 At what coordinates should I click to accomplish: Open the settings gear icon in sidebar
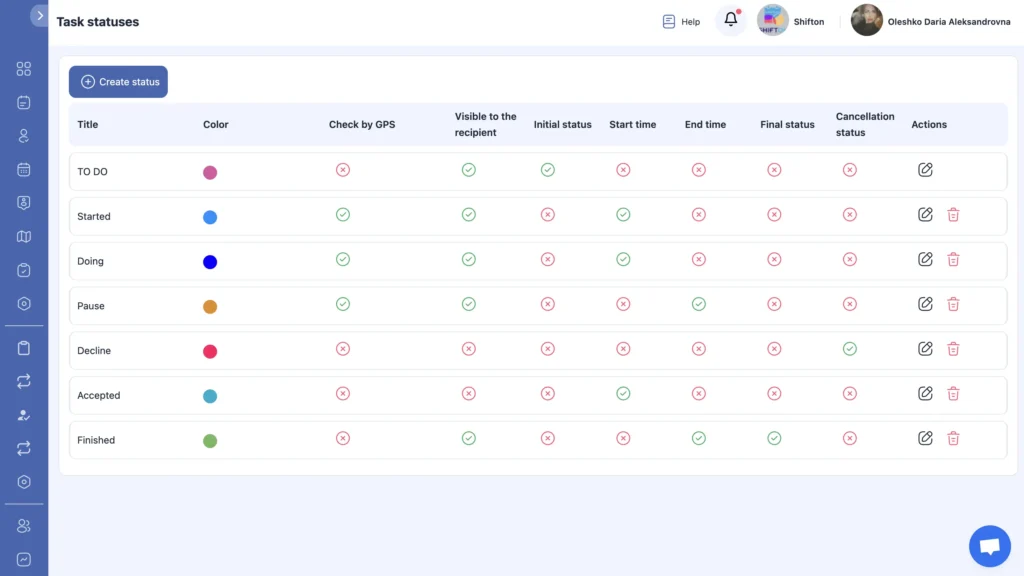point(24,481)
